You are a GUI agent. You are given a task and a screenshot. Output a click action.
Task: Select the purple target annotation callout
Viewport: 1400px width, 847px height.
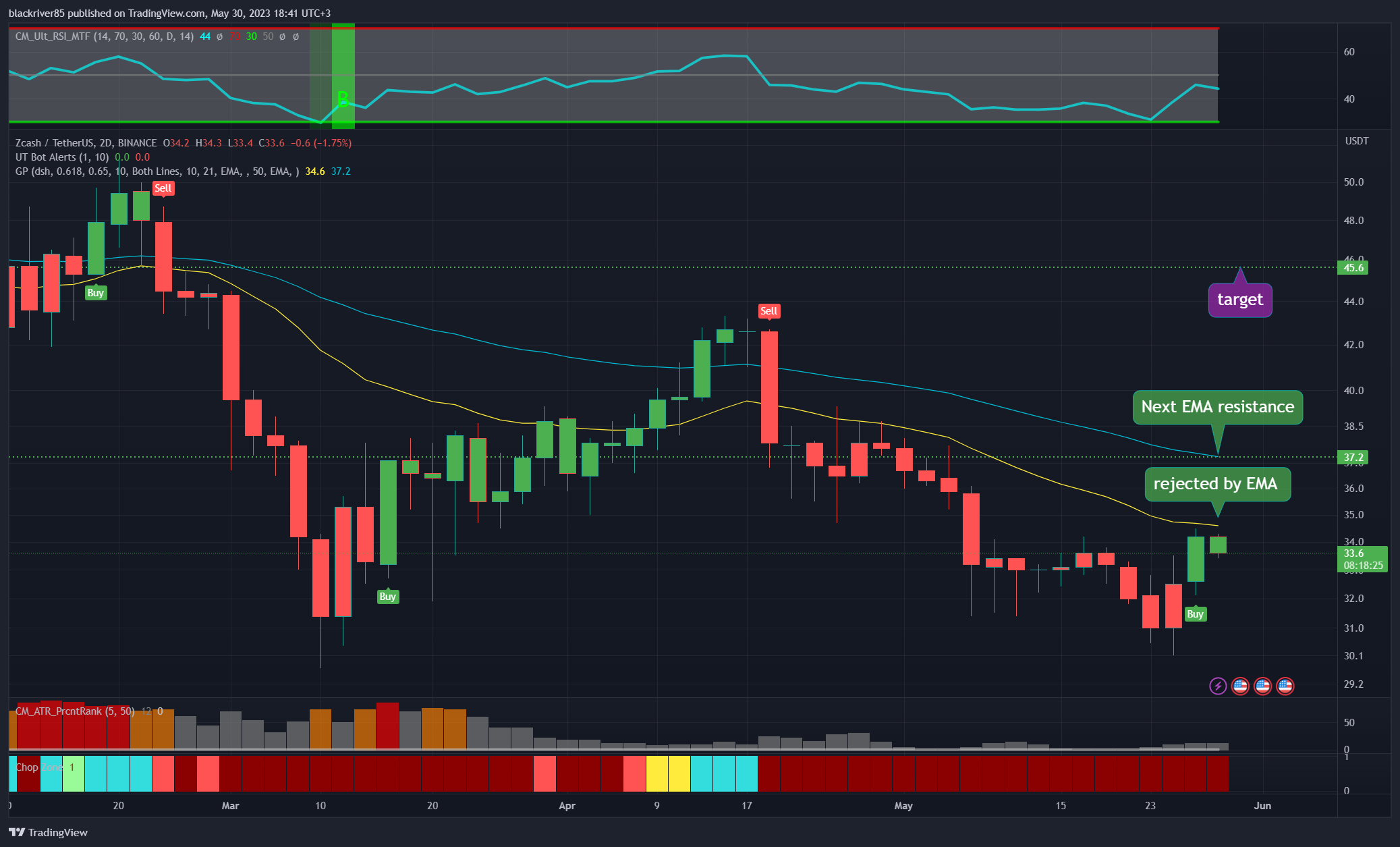pyautogui.click(x=1240, y=299)
